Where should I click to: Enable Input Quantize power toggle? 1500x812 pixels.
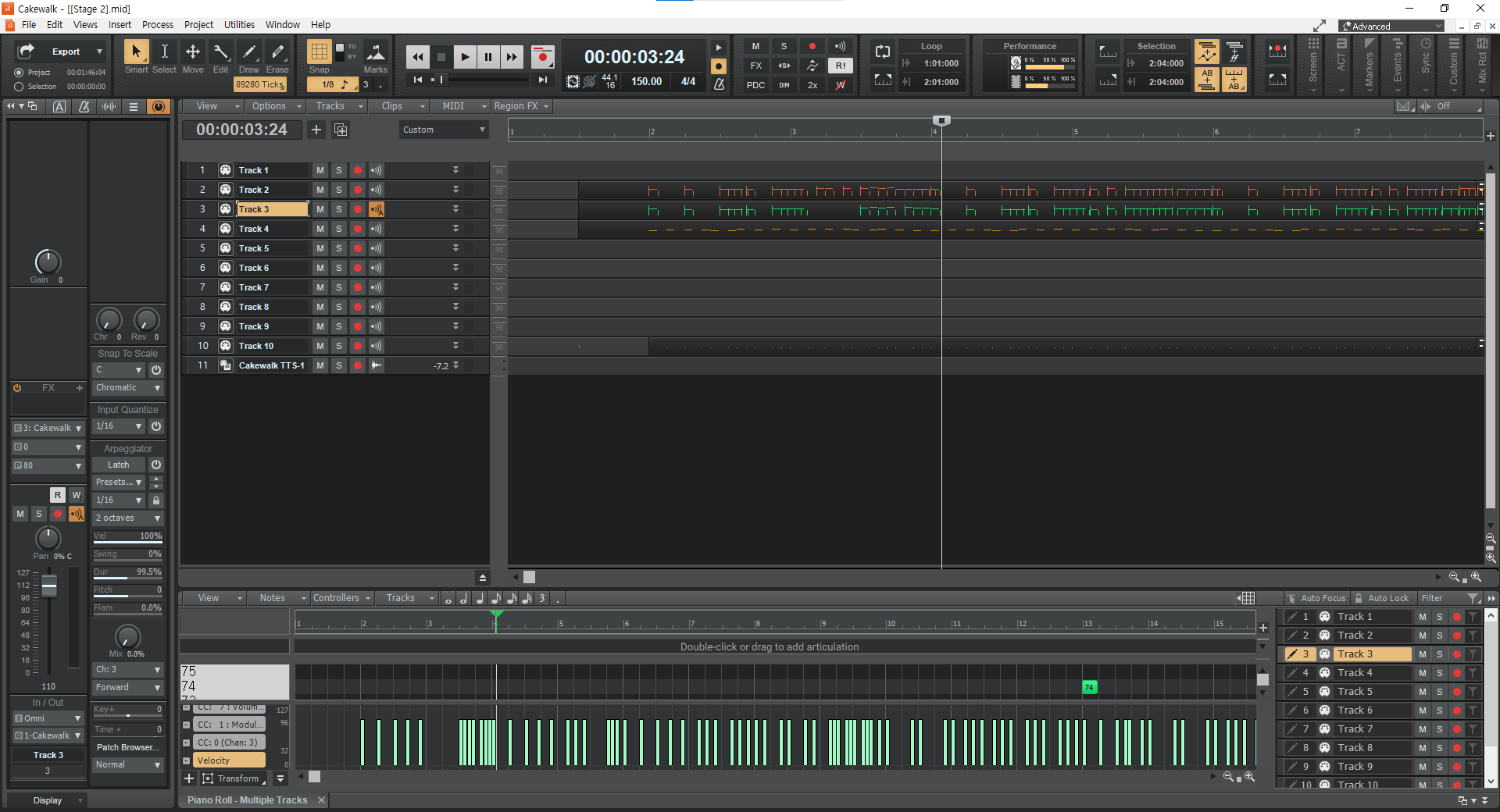tap(156, 426)
